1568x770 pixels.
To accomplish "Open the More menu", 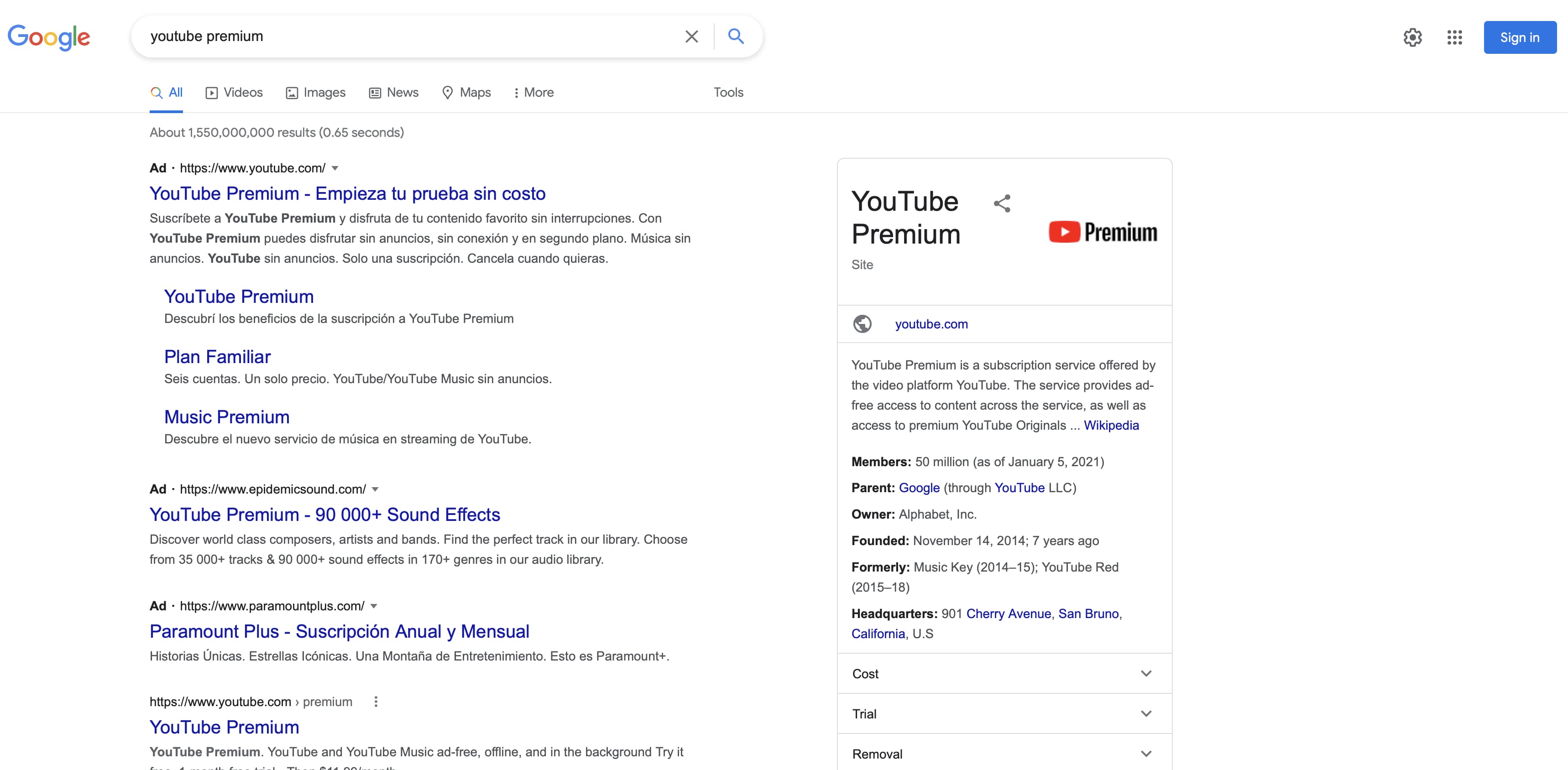I will [534, 93].
